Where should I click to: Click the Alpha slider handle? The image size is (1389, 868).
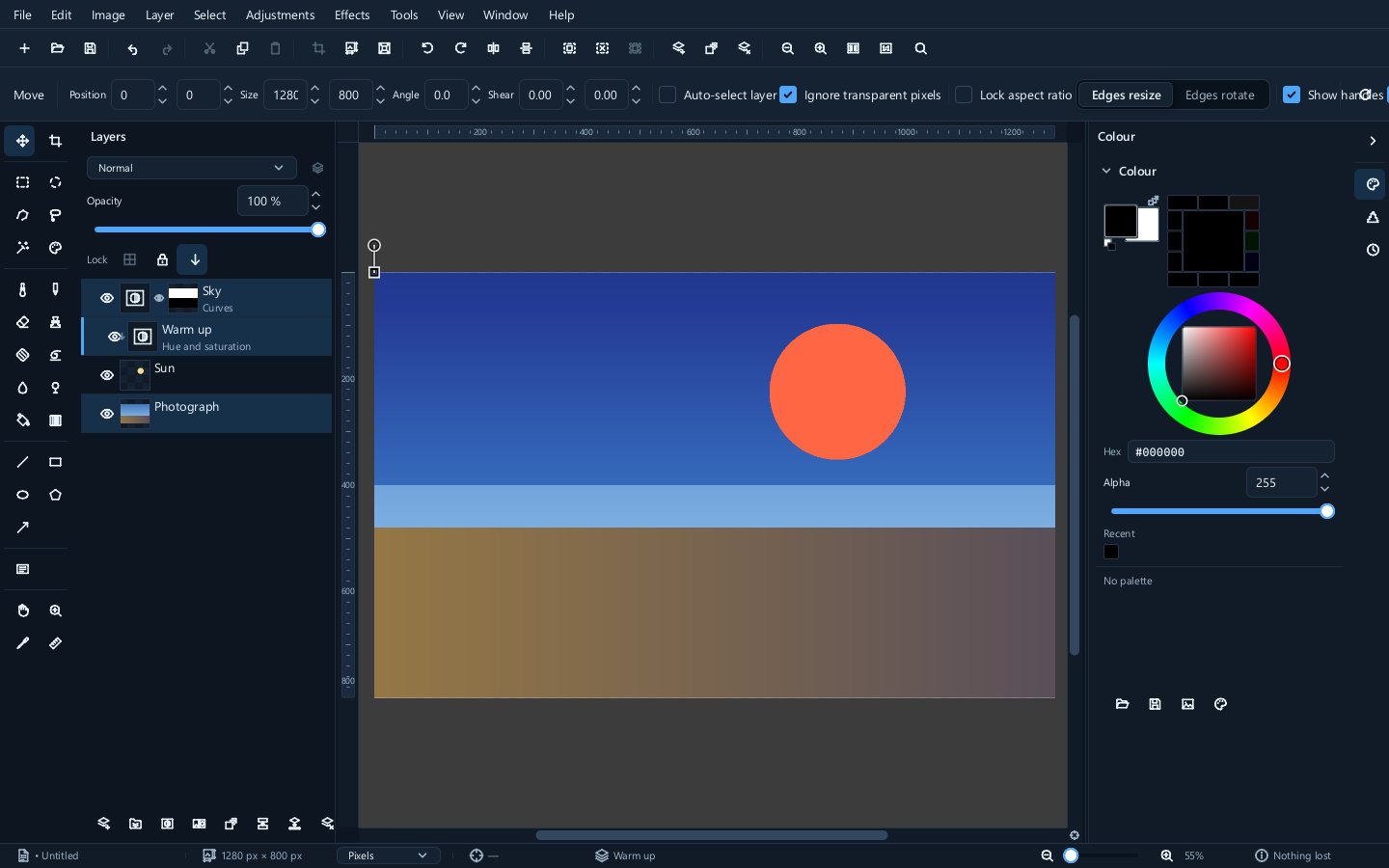pos(1327,511)
